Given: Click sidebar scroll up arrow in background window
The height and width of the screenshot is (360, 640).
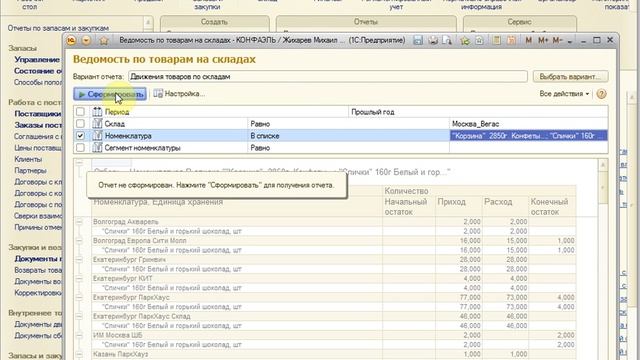Looking at the screenshot, I should [x=148, y=22].
